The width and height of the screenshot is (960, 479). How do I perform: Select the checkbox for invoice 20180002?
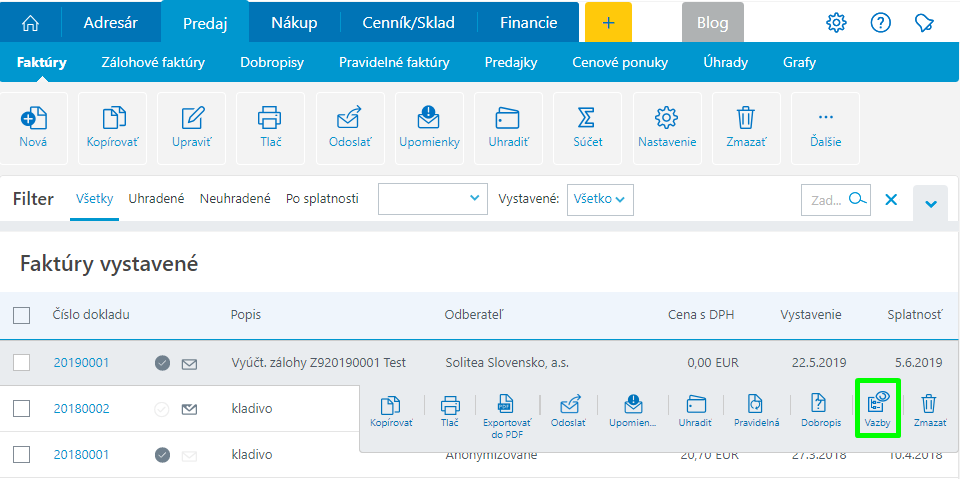click(x=22, y=408)
